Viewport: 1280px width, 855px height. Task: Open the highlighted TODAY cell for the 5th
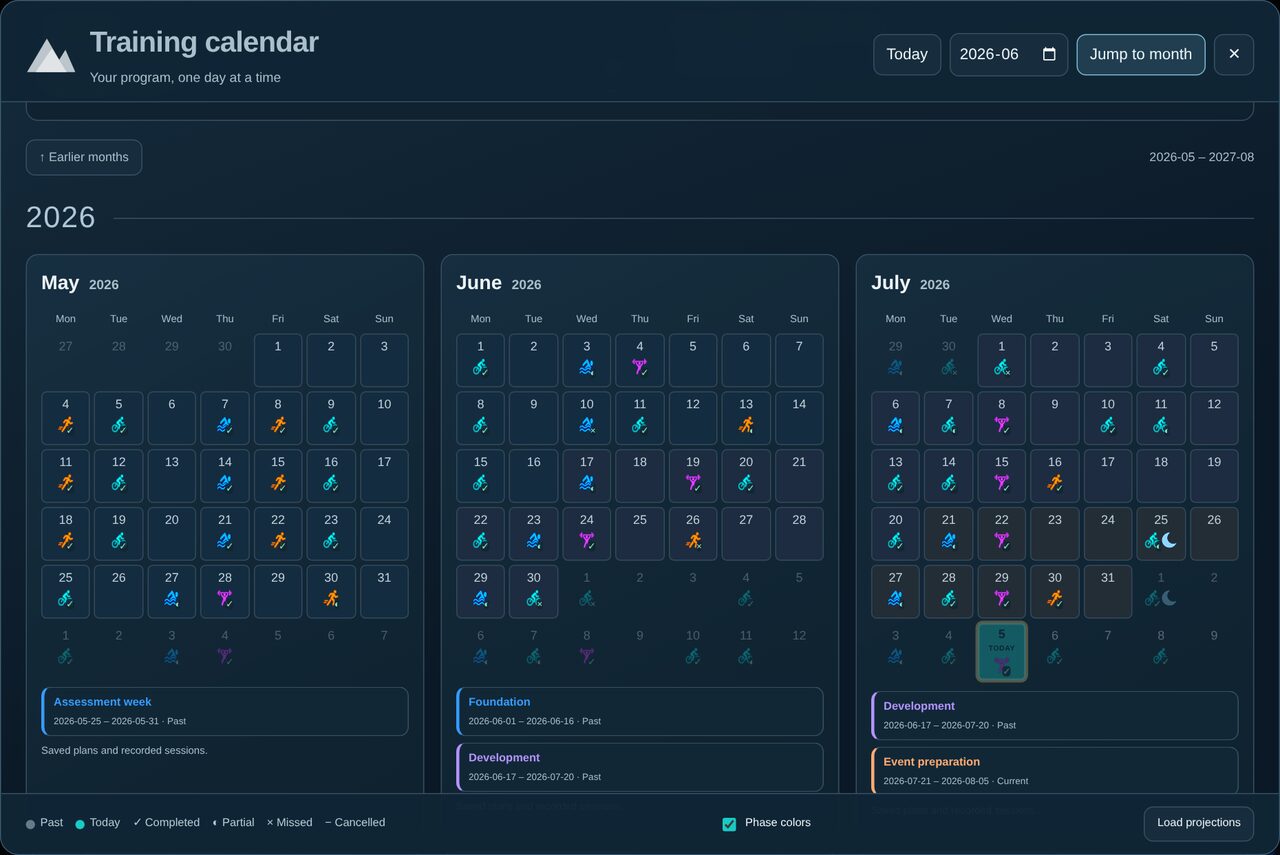[x=1001, y=652]
